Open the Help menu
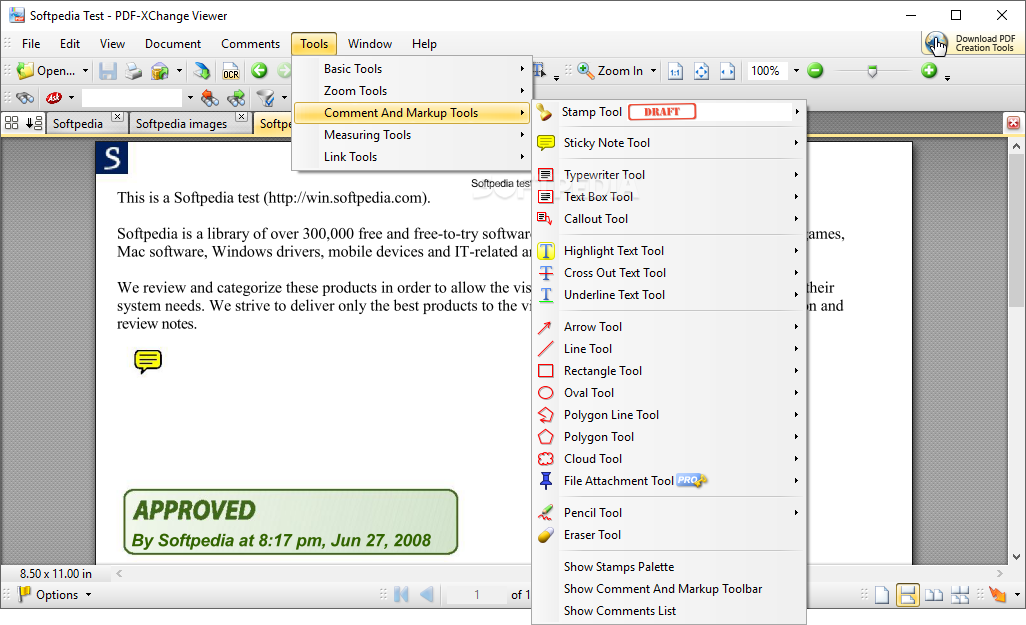The width and height of the screenshot is (1026, 625). [424, 44]
